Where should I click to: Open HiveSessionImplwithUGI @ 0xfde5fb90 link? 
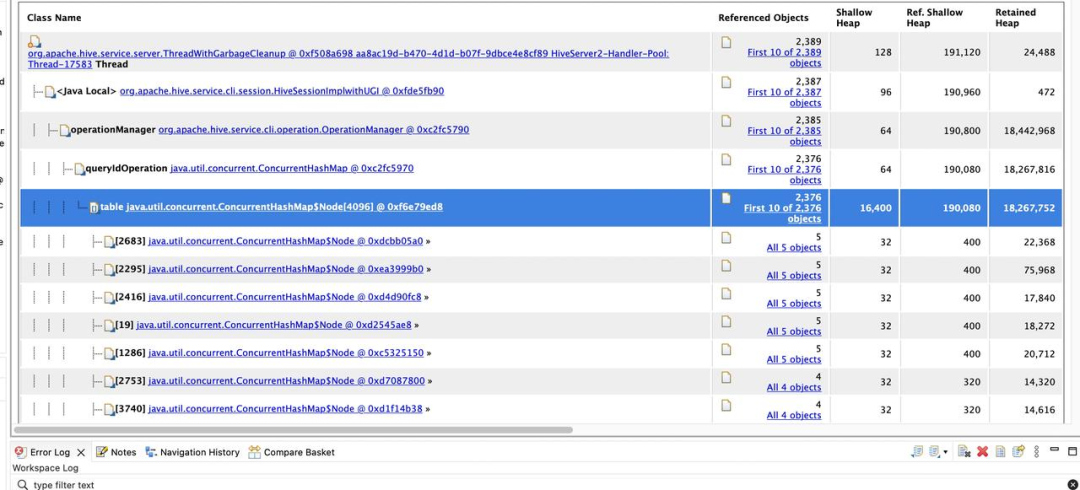click(x=282, y=91)
